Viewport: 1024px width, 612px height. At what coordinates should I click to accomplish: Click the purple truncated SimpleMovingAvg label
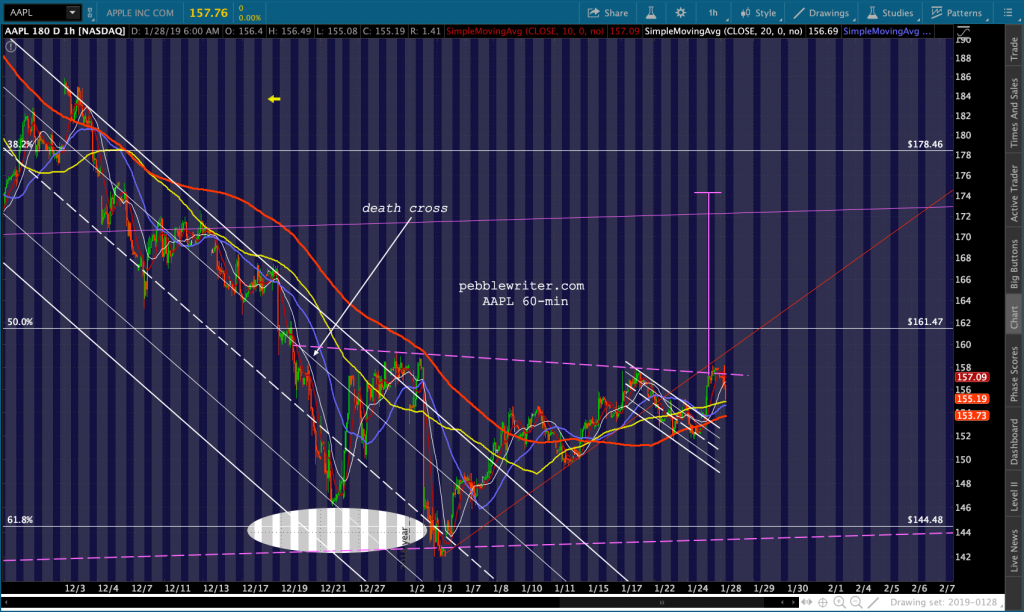click(x=887, y=31)
